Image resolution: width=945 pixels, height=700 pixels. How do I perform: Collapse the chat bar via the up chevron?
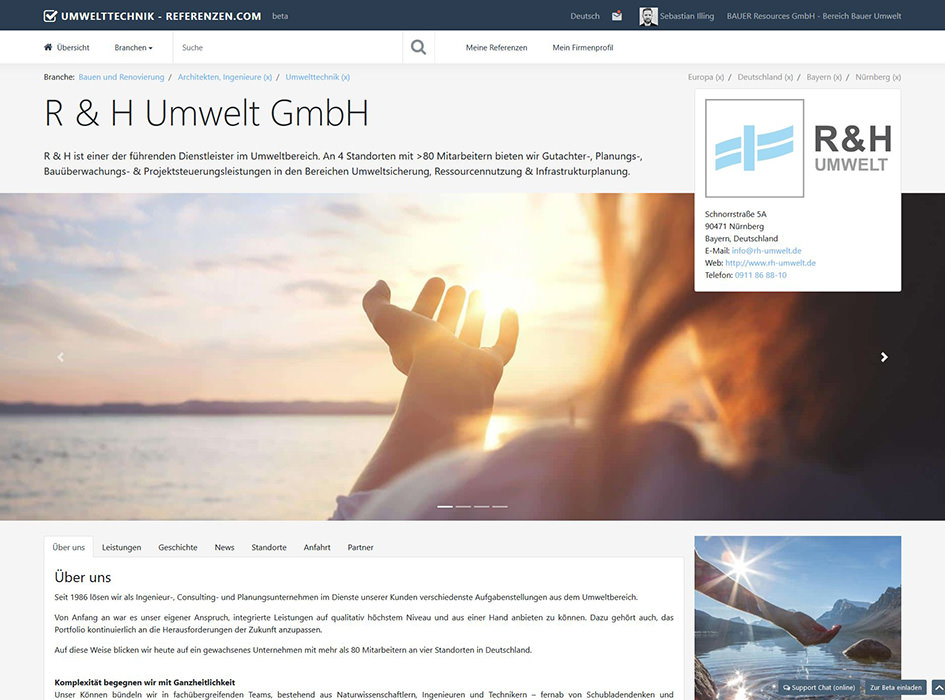[936, 687]
